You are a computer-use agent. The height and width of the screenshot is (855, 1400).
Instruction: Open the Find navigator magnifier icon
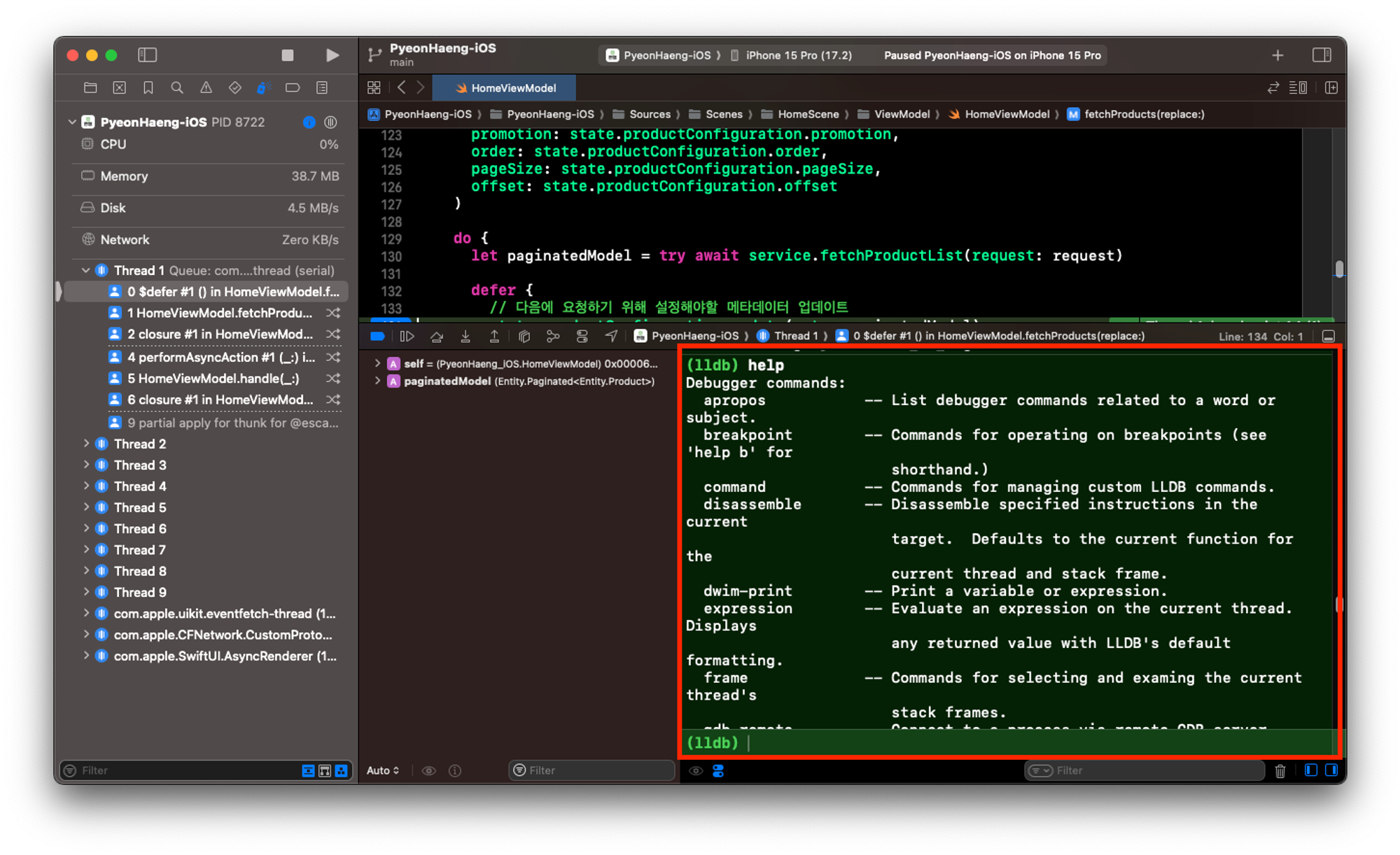click(x=177, y=87)
